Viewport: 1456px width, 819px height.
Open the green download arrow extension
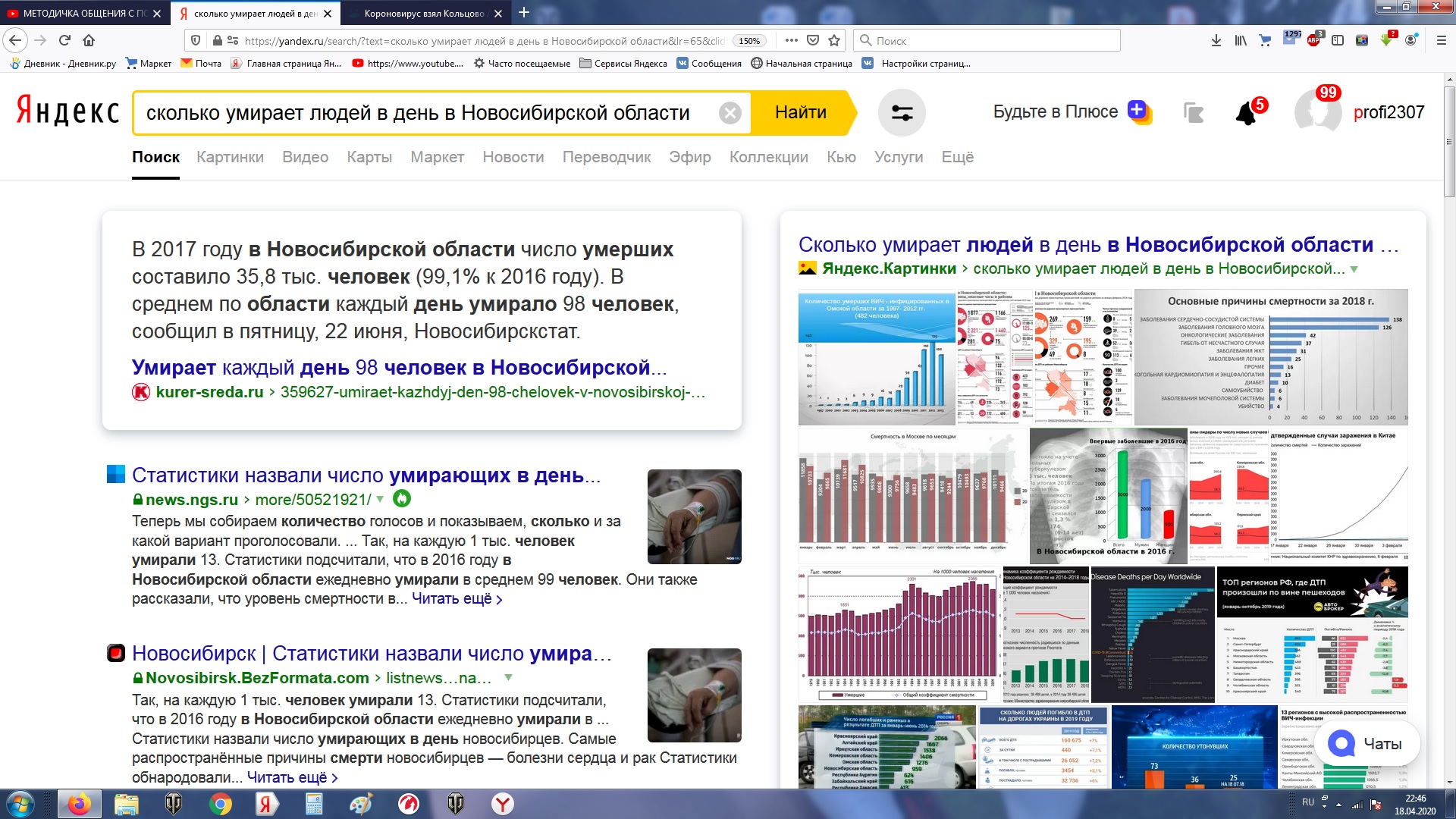[1387, 39]
